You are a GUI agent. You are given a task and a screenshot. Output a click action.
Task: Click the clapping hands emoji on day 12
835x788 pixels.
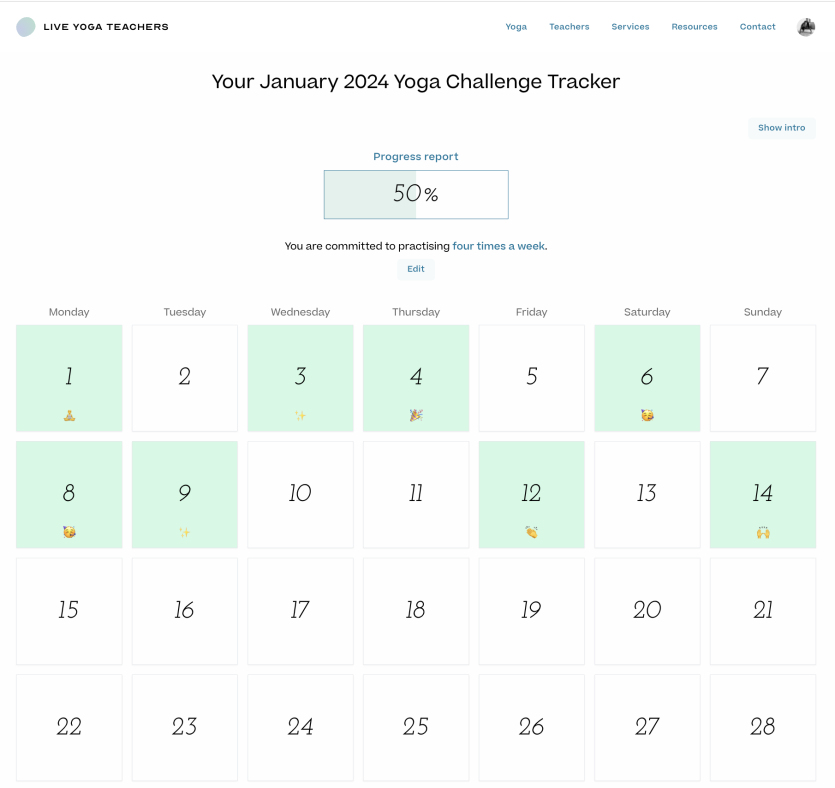pyautogui.click(x=531, y=532)
